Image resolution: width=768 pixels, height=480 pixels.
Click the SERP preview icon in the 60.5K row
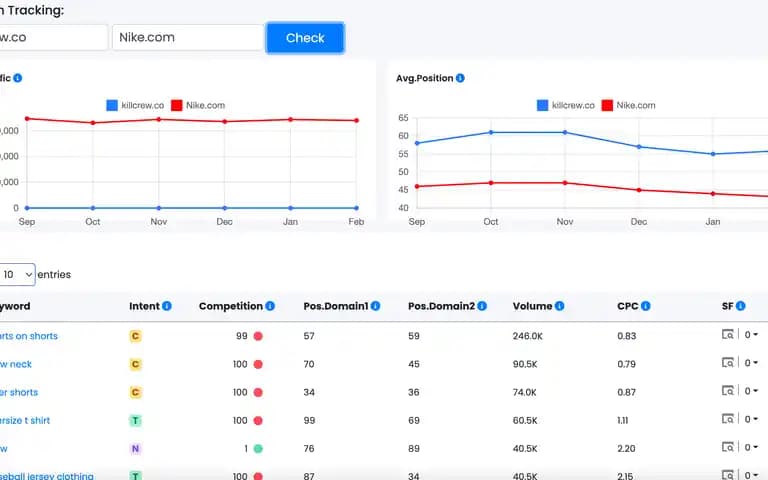tap(728, 419)
